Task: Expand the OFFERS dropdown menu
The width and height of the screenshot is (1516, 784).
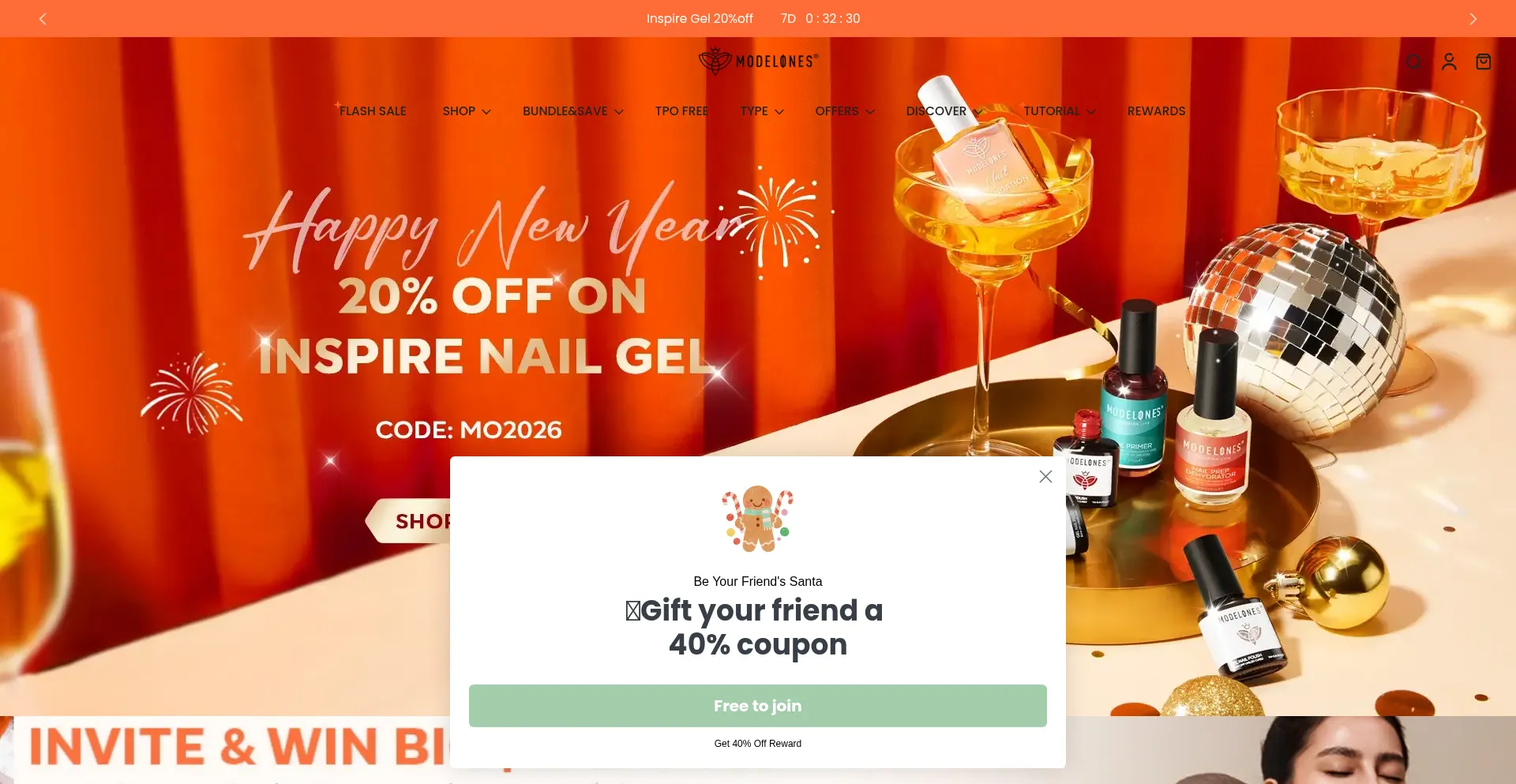Action: point(845,111)
